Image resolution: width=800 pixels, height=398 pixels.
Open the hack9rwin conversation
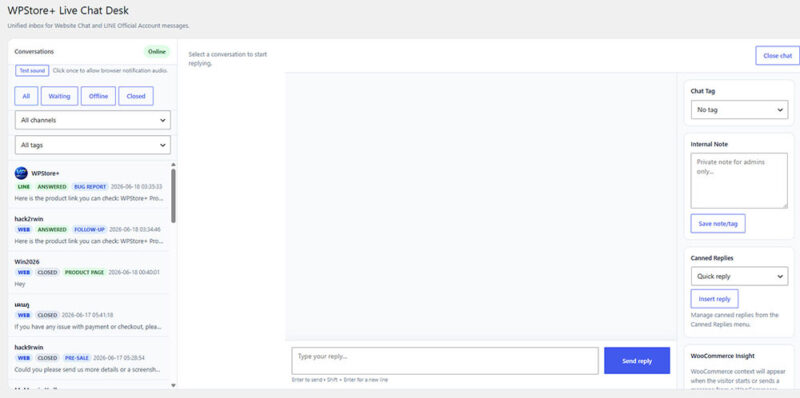[90, 358]
